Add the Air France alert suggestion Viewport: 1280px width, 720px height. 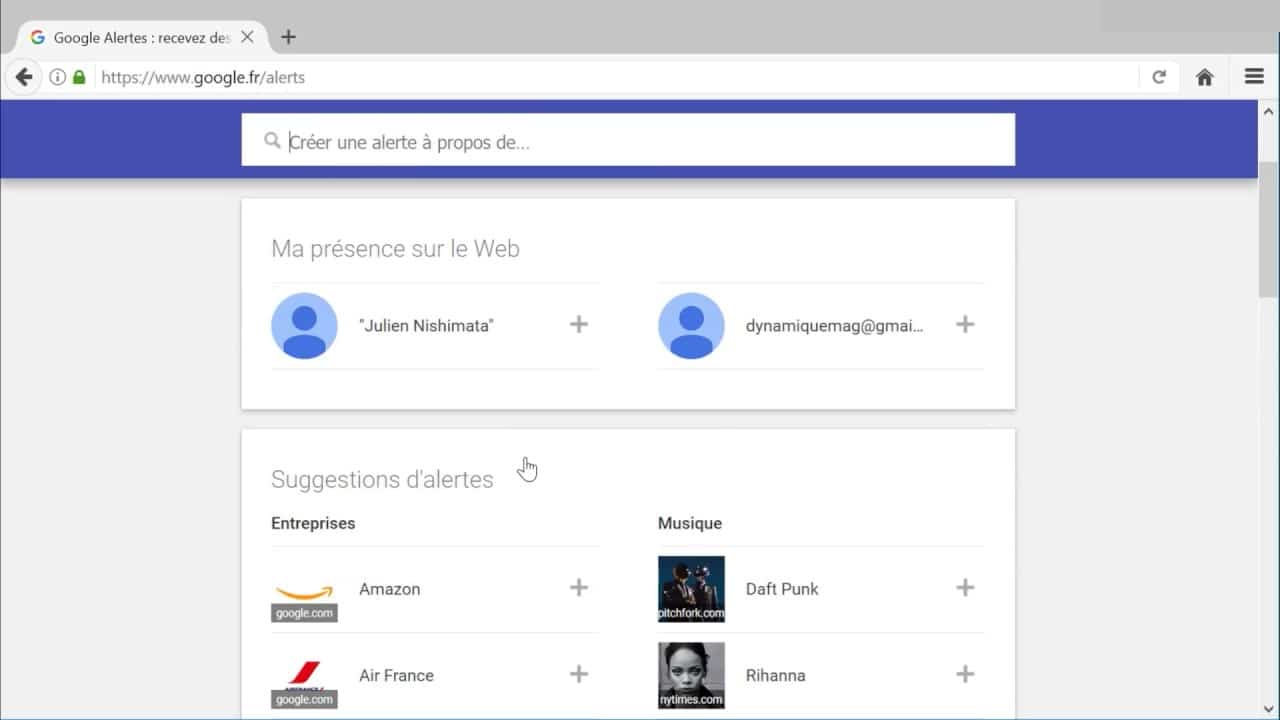click(579, 674)
